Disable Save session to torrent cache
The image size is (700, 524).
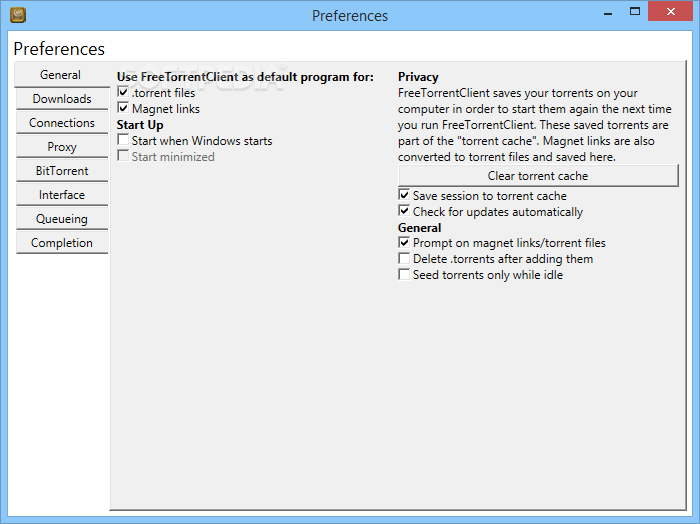pos(404,195)
